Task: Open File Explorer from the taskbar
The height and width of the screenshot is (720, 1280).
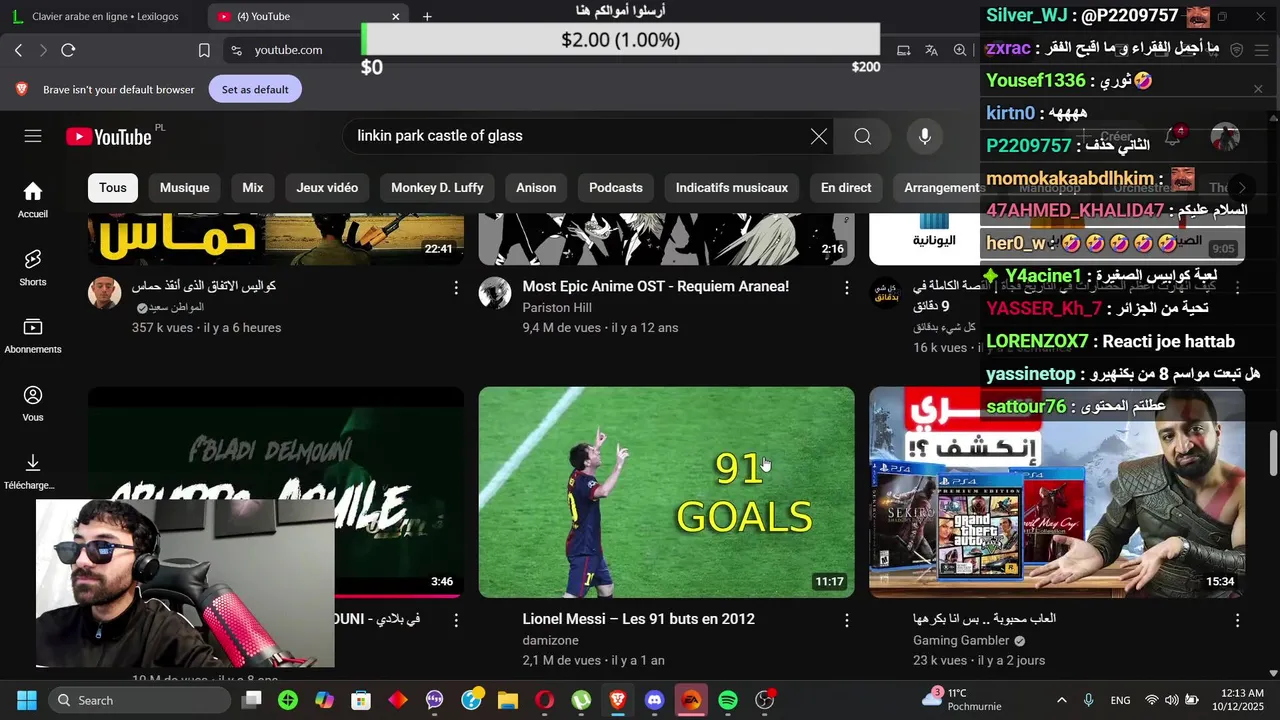Action: click(x=508, y=700)
